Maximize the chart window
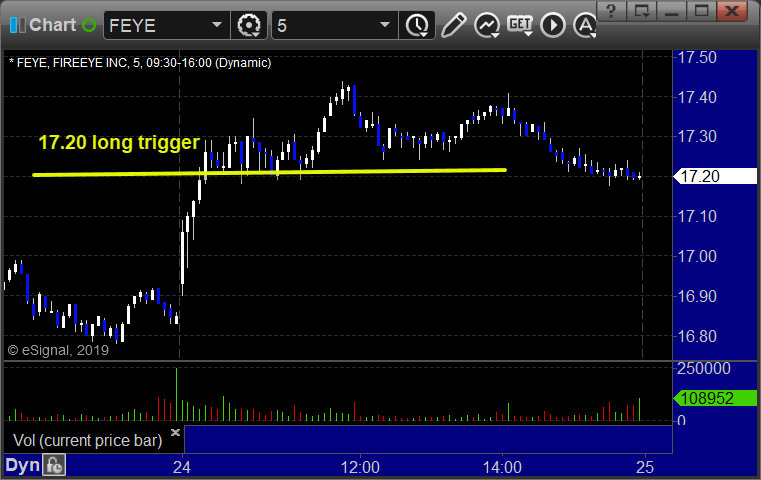The height and width of the screenshot is (480, 761). 701,11
